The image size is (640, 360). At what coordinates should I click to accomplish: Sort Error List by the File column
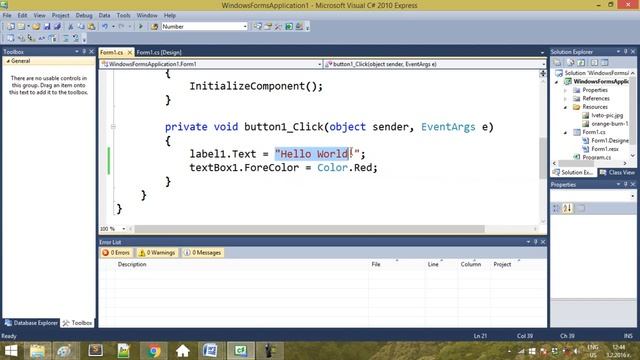pos(397,264)
